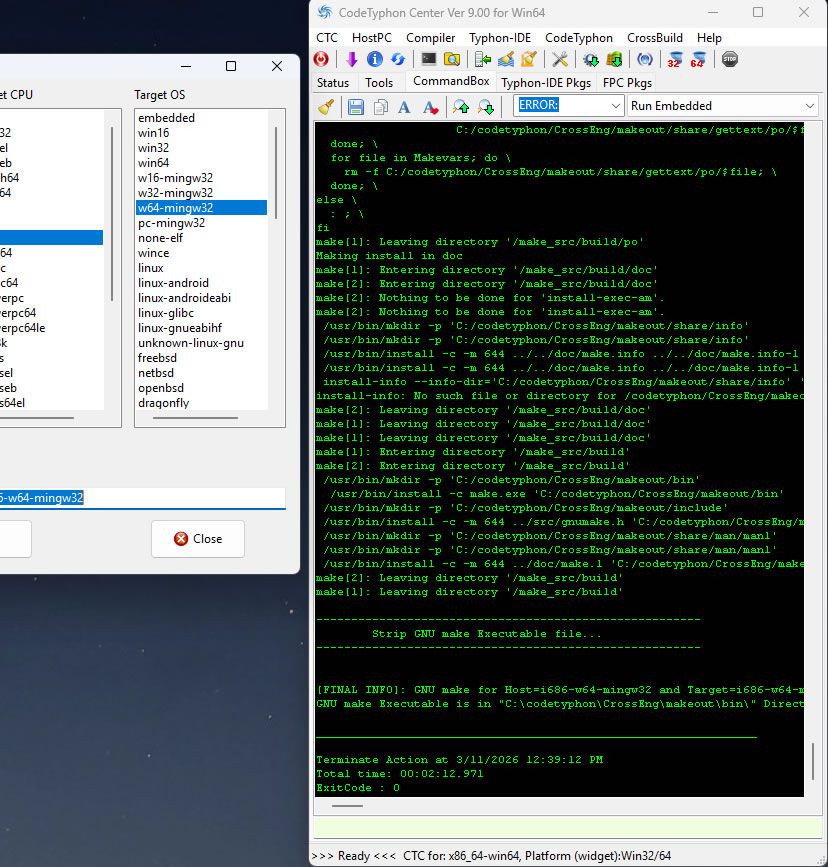Click the Close button in dialog
828x867 pixels.
(x=198, y=538)
